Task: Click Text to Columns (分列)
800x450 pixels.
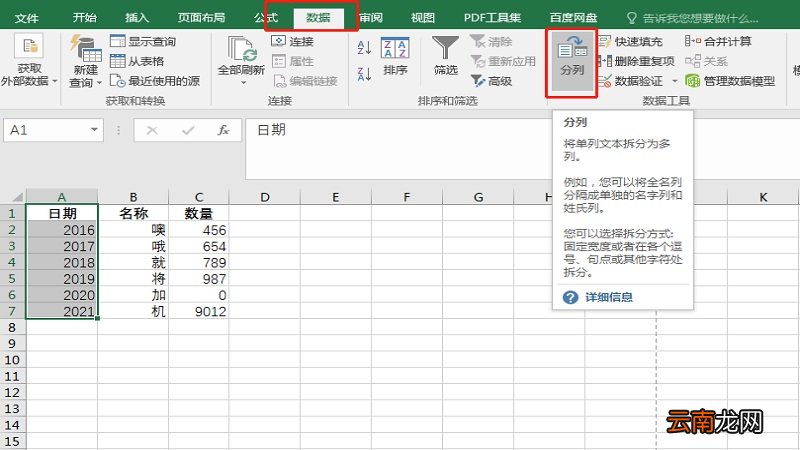Action: pos(571,62)
